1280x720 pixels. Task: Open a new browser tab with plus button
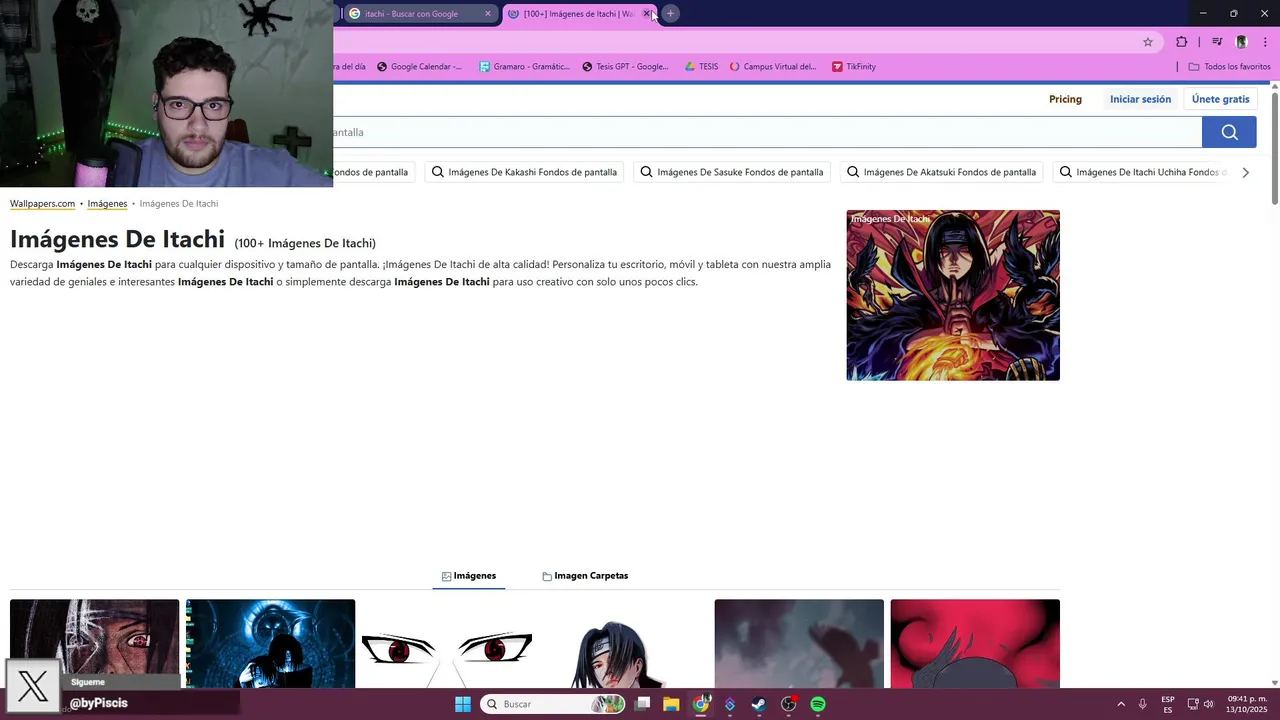[670, 13]
